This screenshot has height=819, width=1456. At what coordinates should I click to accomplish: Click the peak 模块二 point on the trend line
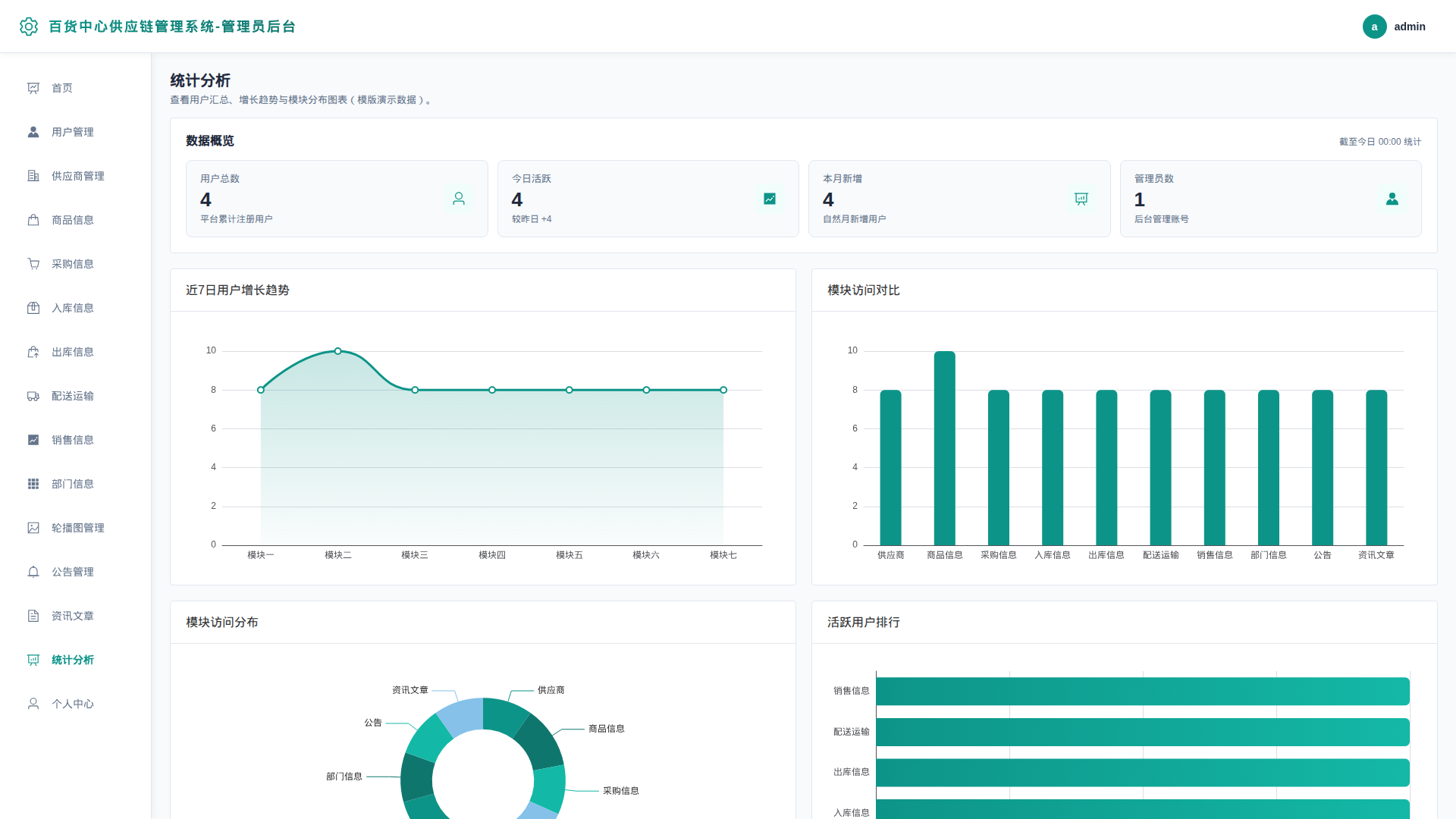(338, 351)
